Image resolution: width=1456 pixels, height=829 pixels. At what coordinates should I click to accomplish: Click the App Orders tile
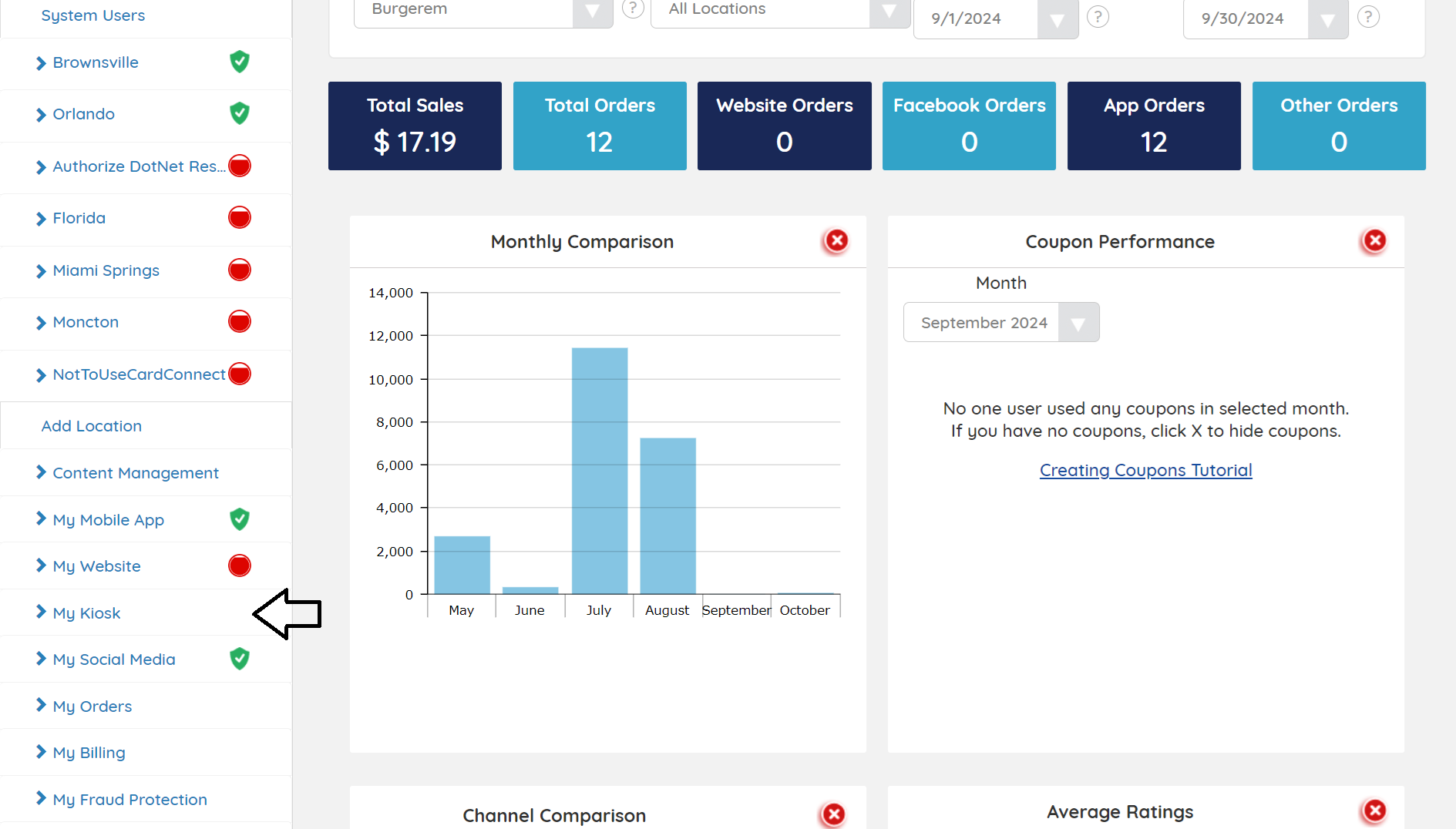1154,126
